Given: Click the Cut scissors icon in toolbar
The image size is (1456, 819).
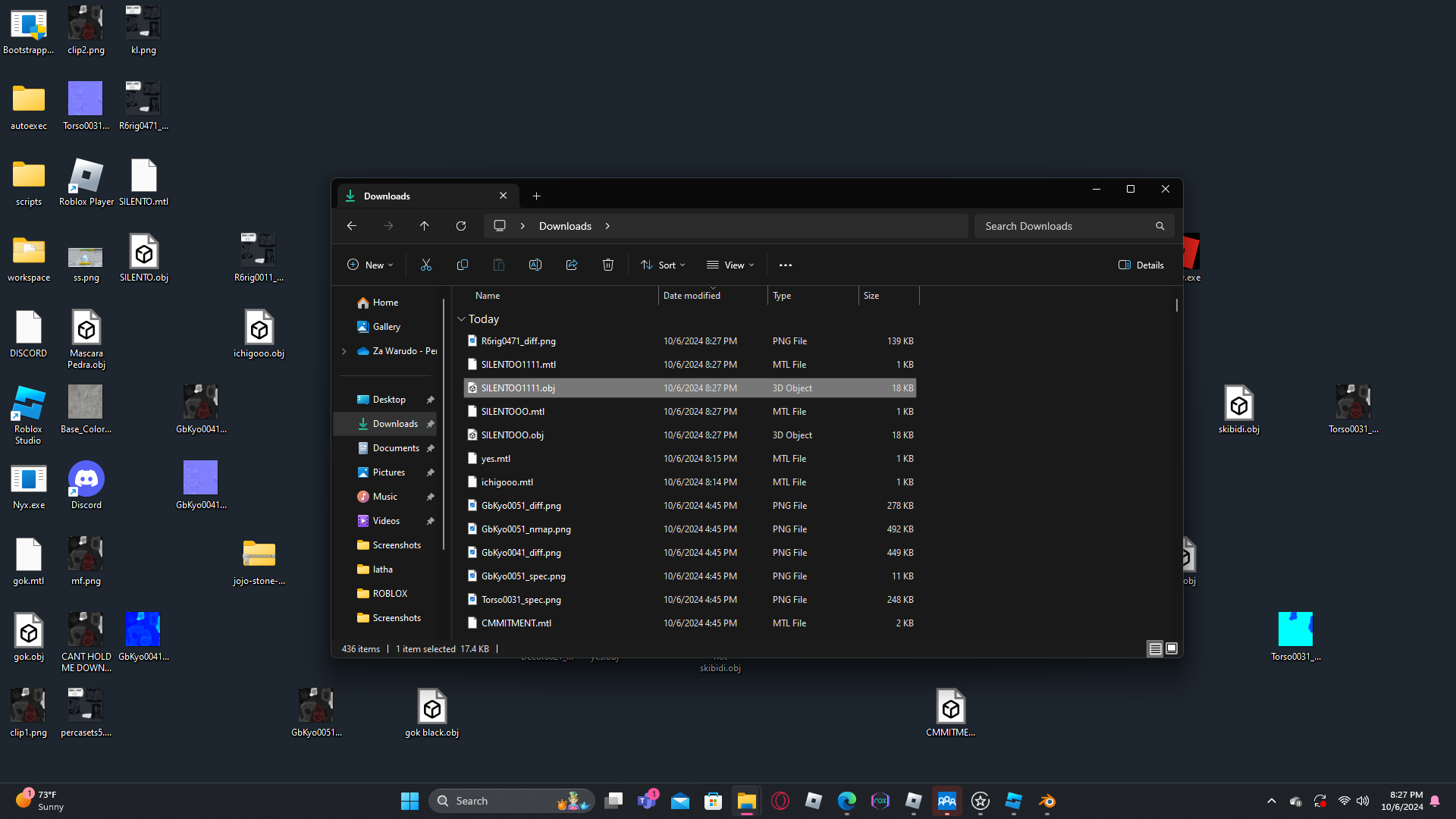Looking at the screenshot, I should coord(425,265).
